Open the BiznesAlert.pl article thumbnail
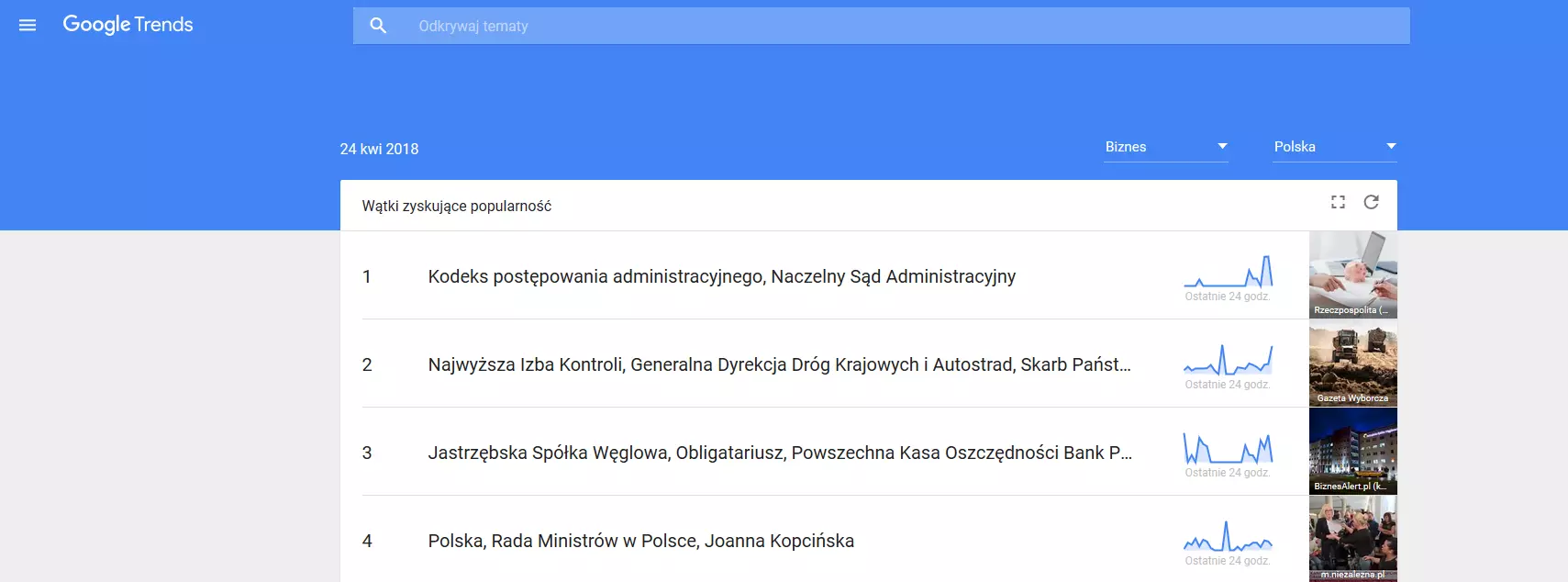Screen dimensions: 1568x582 1353,451
